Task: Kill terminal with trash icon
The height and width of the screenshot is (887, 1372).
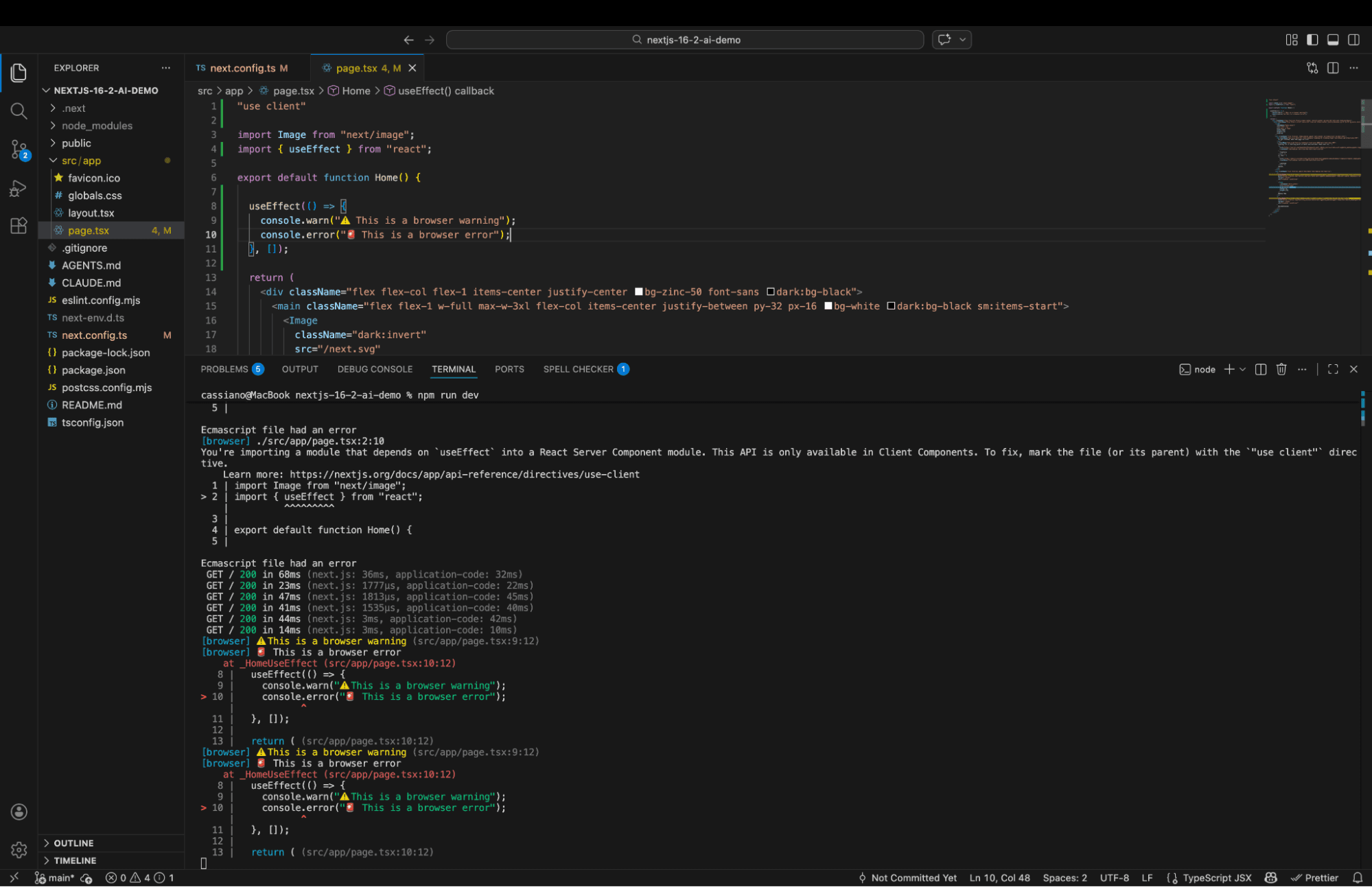Action: (1281, 369)
